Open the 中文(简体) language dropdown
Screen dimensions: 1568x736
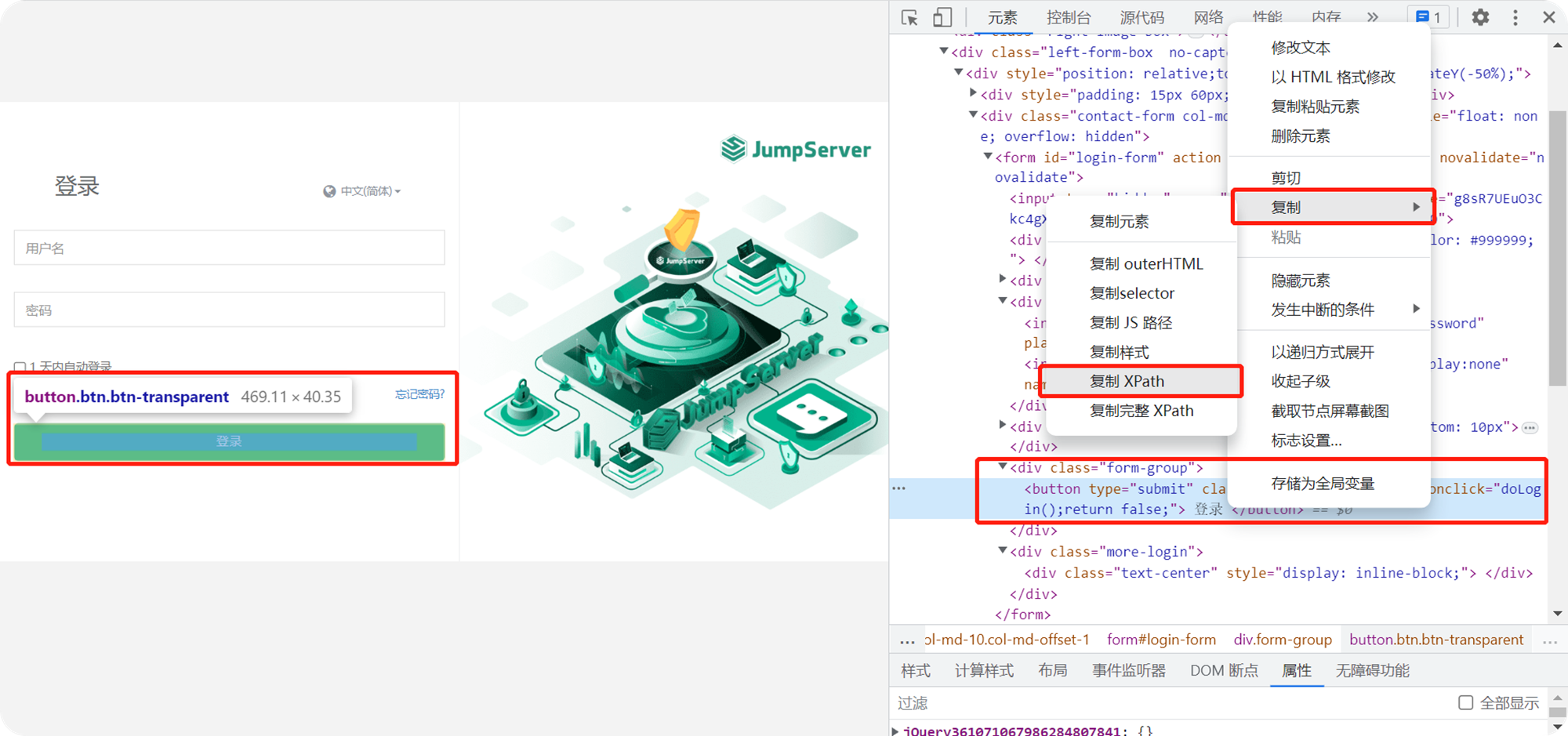coord(370,191)
